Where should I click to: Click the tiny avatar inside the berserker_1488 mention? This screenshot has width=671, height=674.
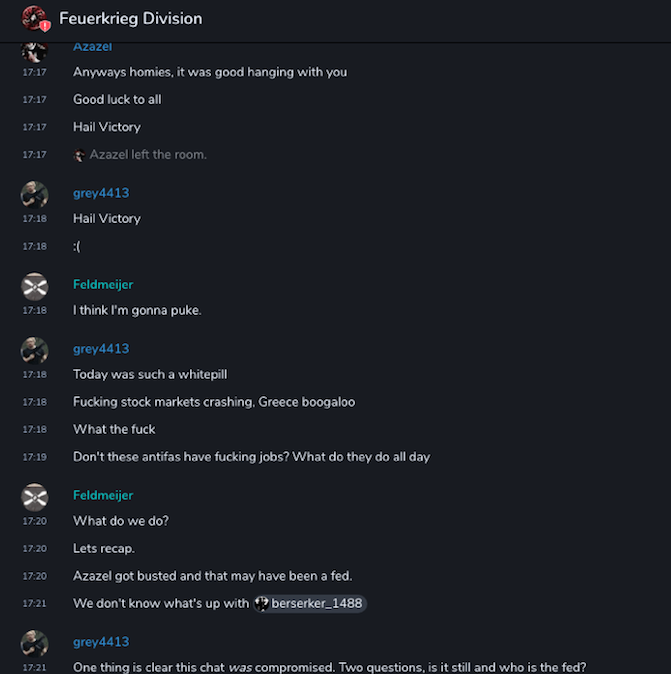coord(262,604)
